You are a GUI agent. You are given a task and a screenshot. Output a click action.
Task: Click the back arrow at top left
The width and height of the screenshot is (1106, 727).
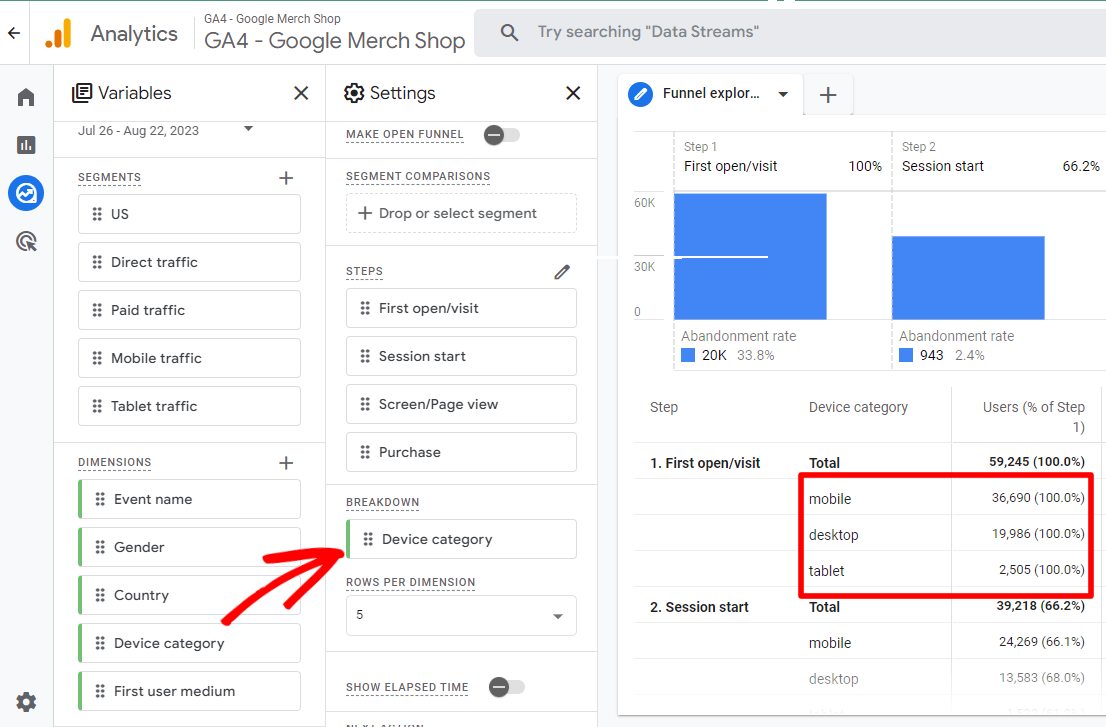pyautogui.click(x=14, y=32)
